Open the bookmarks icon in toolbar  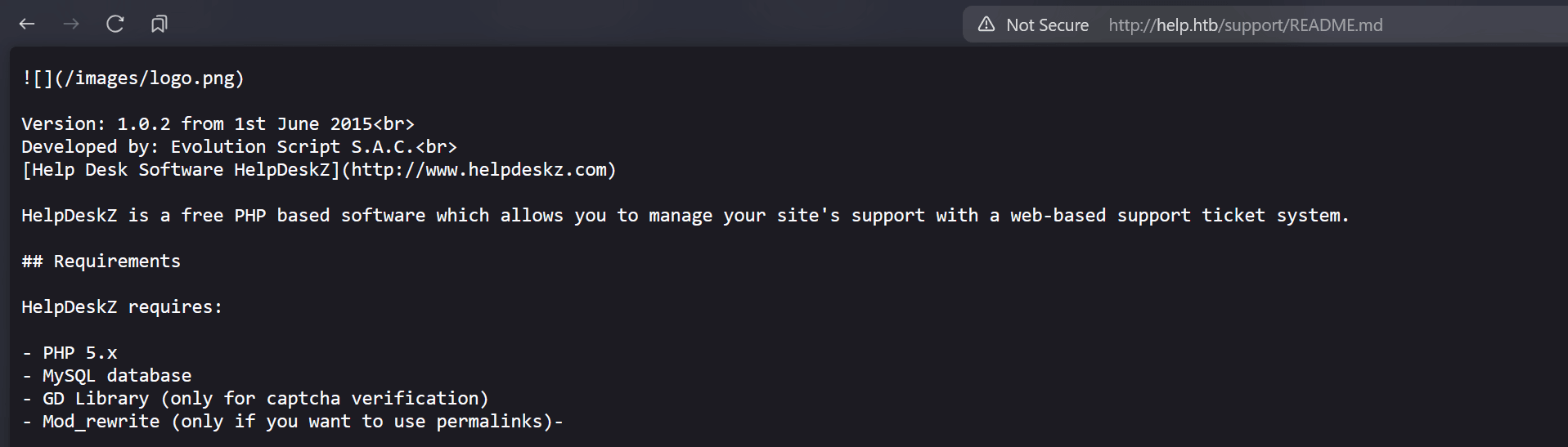159,25
